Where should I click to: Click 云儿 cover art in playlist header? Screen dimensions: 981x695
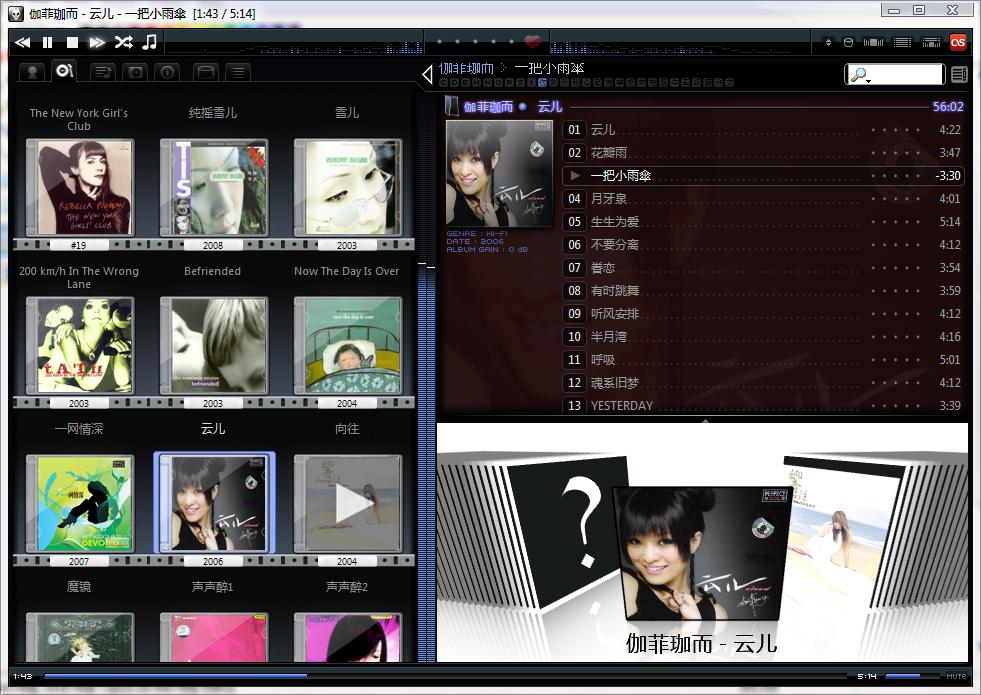[499, 173]
